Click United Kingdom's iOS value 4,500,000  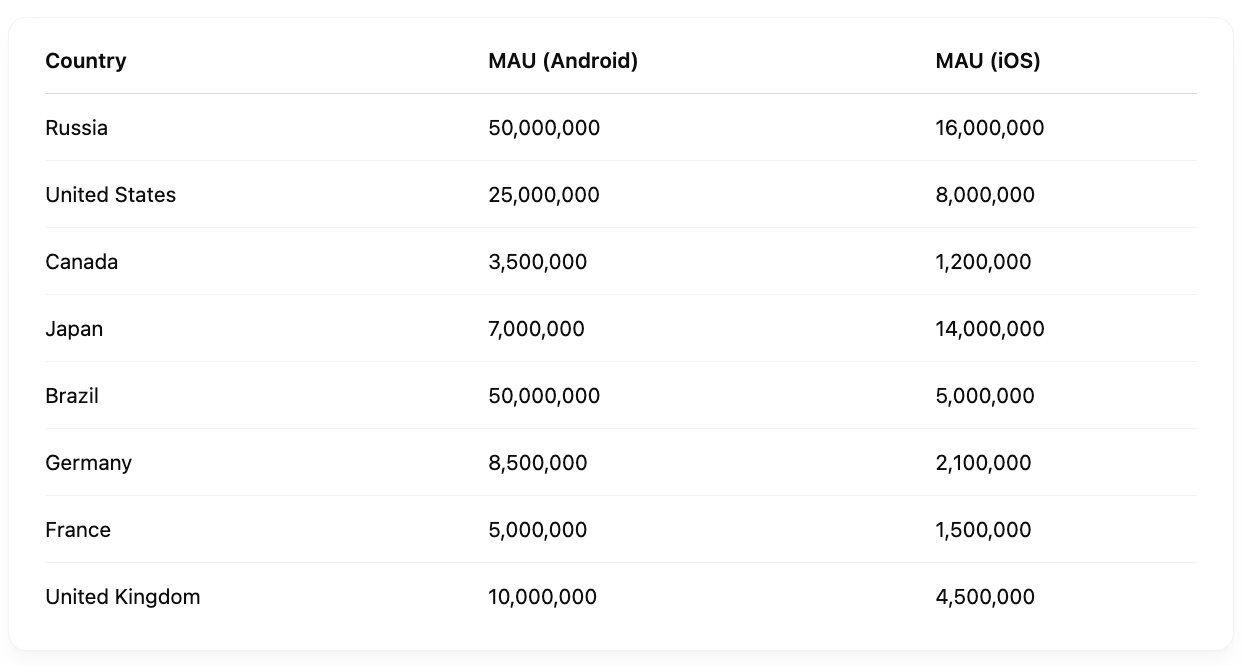985,597
